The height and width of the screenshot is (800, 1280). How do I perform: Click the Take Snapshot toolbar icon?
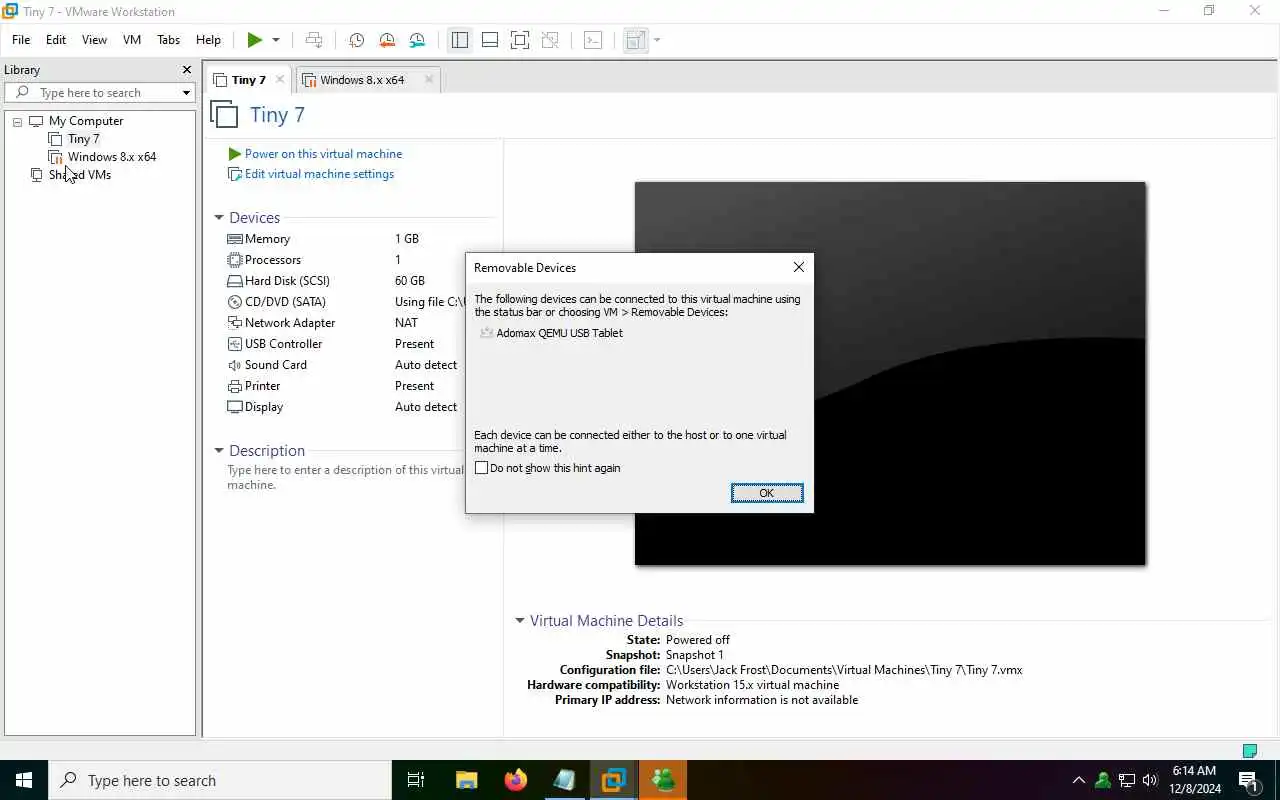tap(356, 40)
